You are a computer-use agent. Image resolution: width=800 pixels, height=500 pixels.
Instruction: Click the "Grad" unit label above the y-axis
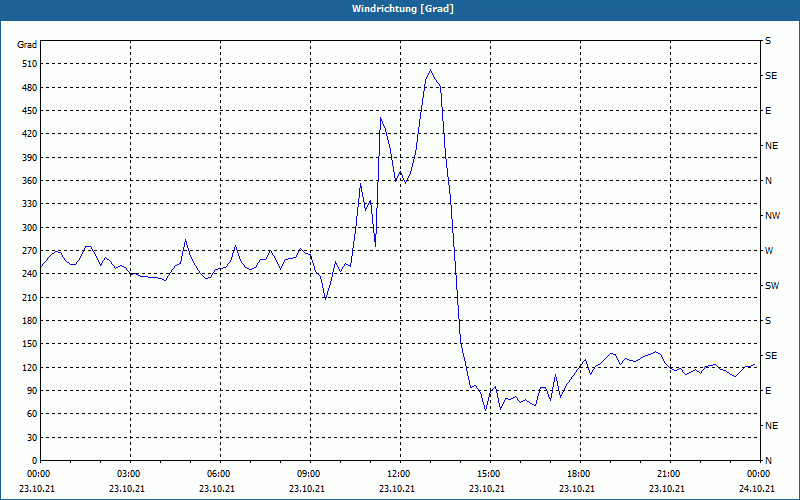(x=27, y=45)
